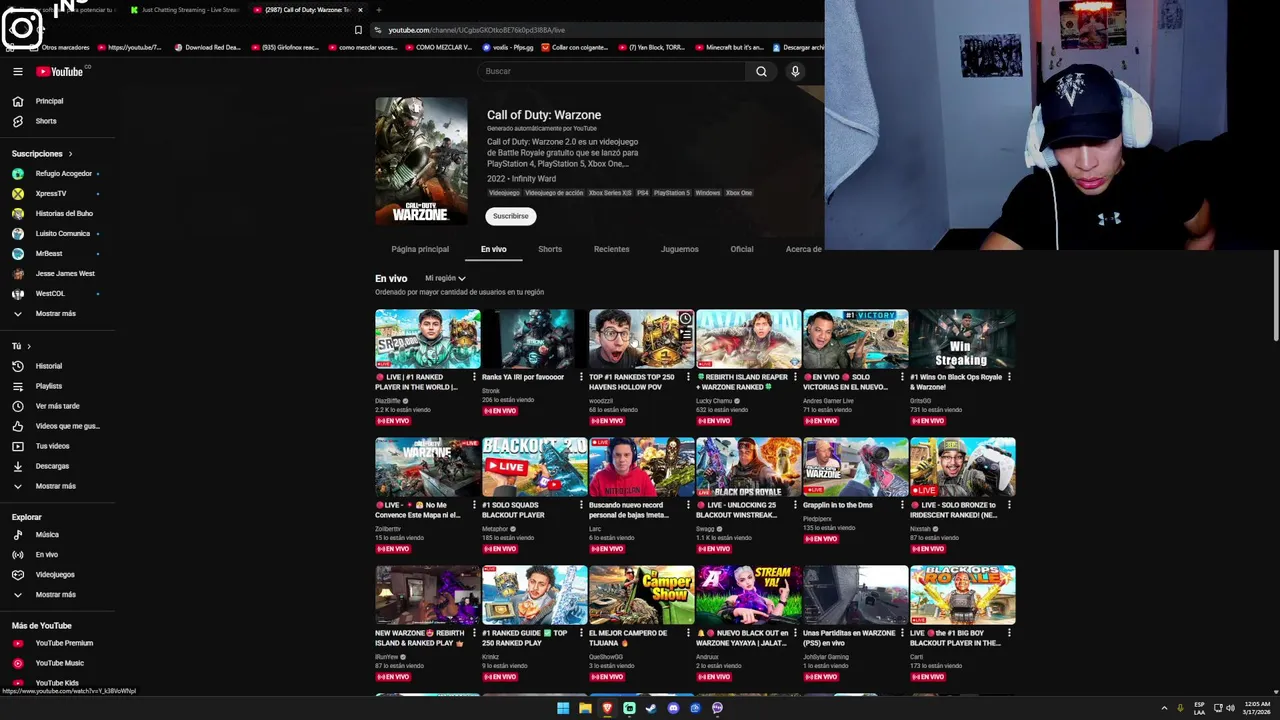Image resolution: width=1280 pixels, height=720 pixels.
Task: Expand the Suscripciones section heading
Action: coord(42,153)
